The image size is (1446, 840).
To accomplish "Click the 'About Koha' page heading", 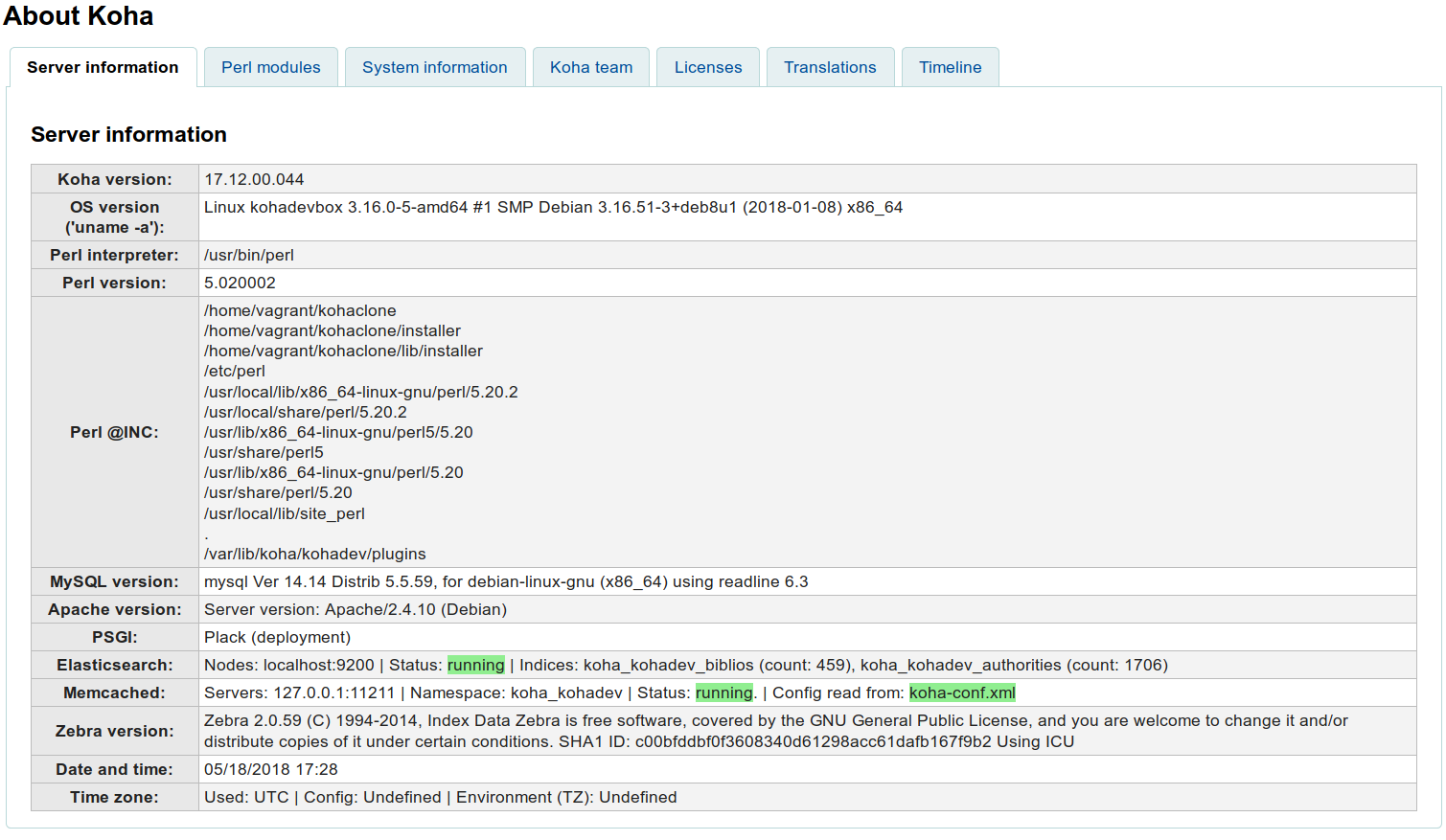I will pyautogui.click(x=79, y=16).
